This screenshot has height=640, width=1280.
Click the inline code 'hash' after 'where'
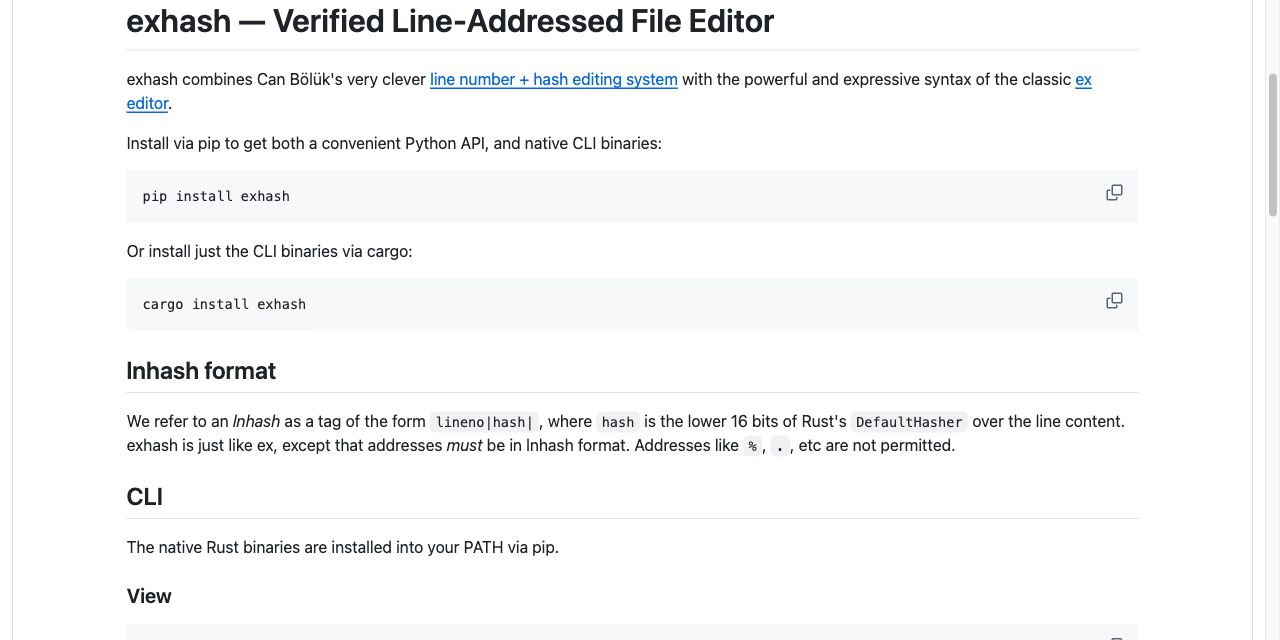[618, 422]
